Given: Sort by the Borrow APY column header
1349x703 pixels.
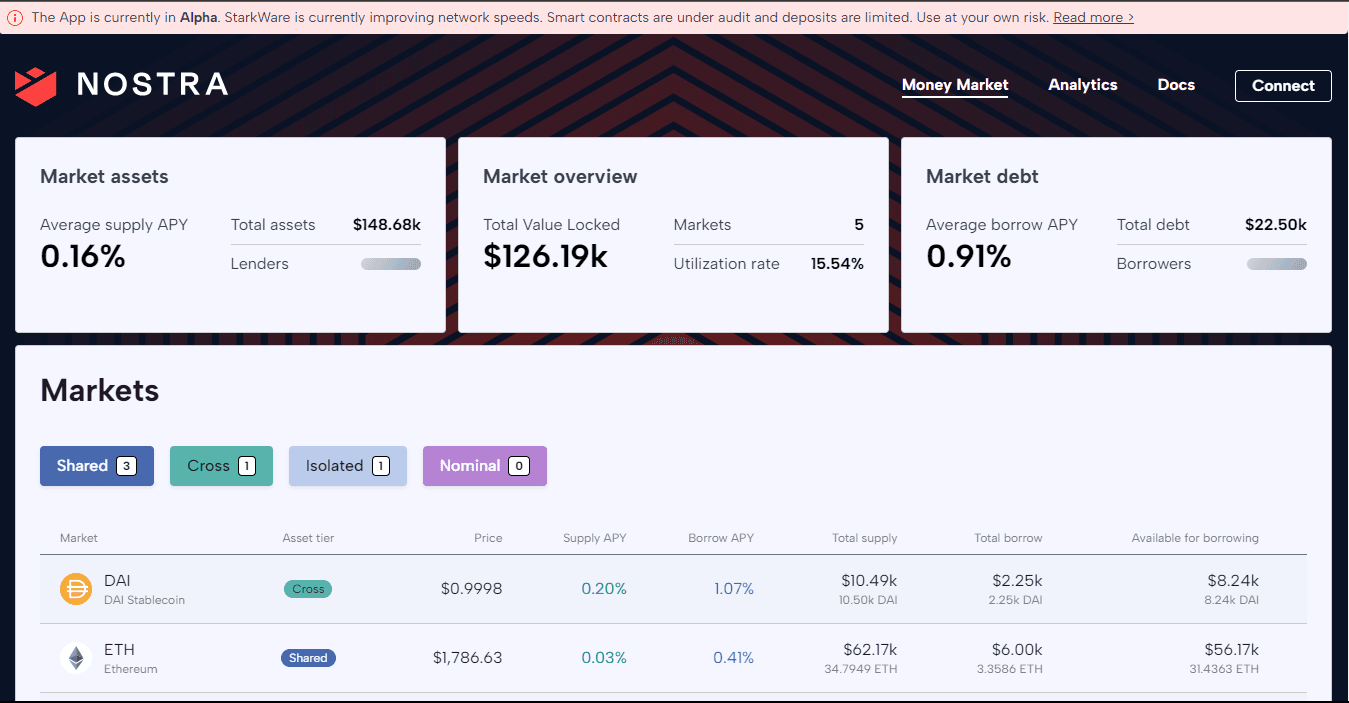Looking at the screenshot, I should (721, 538).
